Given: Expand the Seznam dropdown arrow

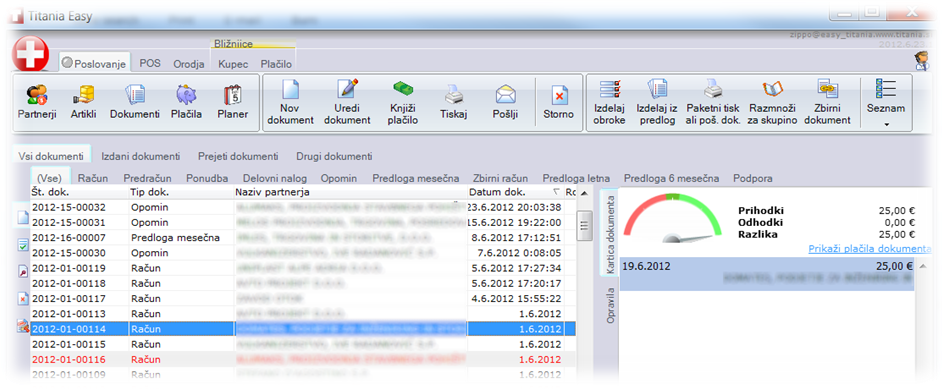Looking at the screenshot, I should point(886,125).
